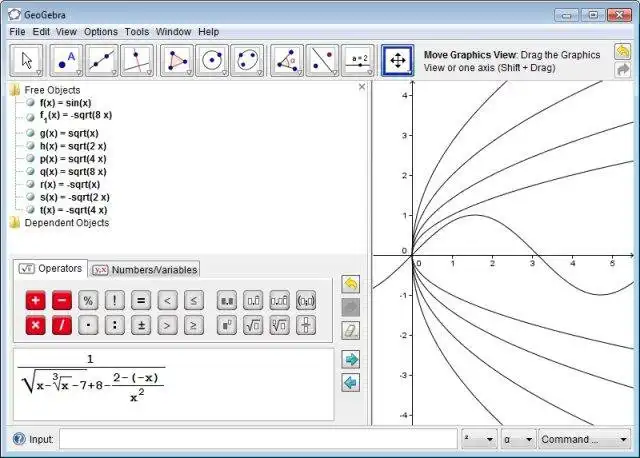The width and height of the screenshot is (640, 458).
Task: Insert the less-than operator
Action: tap(167, 300)
